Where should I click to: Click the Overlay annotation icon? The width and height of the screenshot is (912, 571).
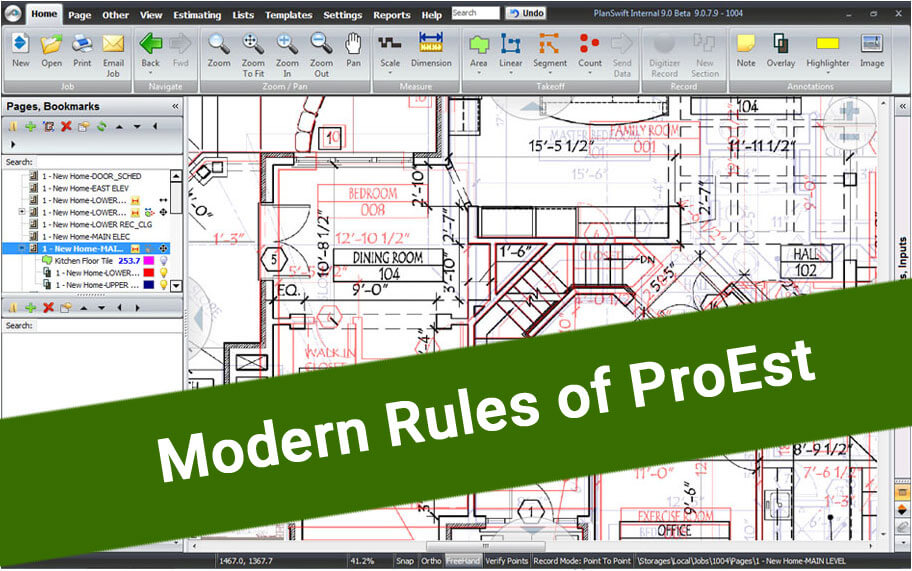781,44
